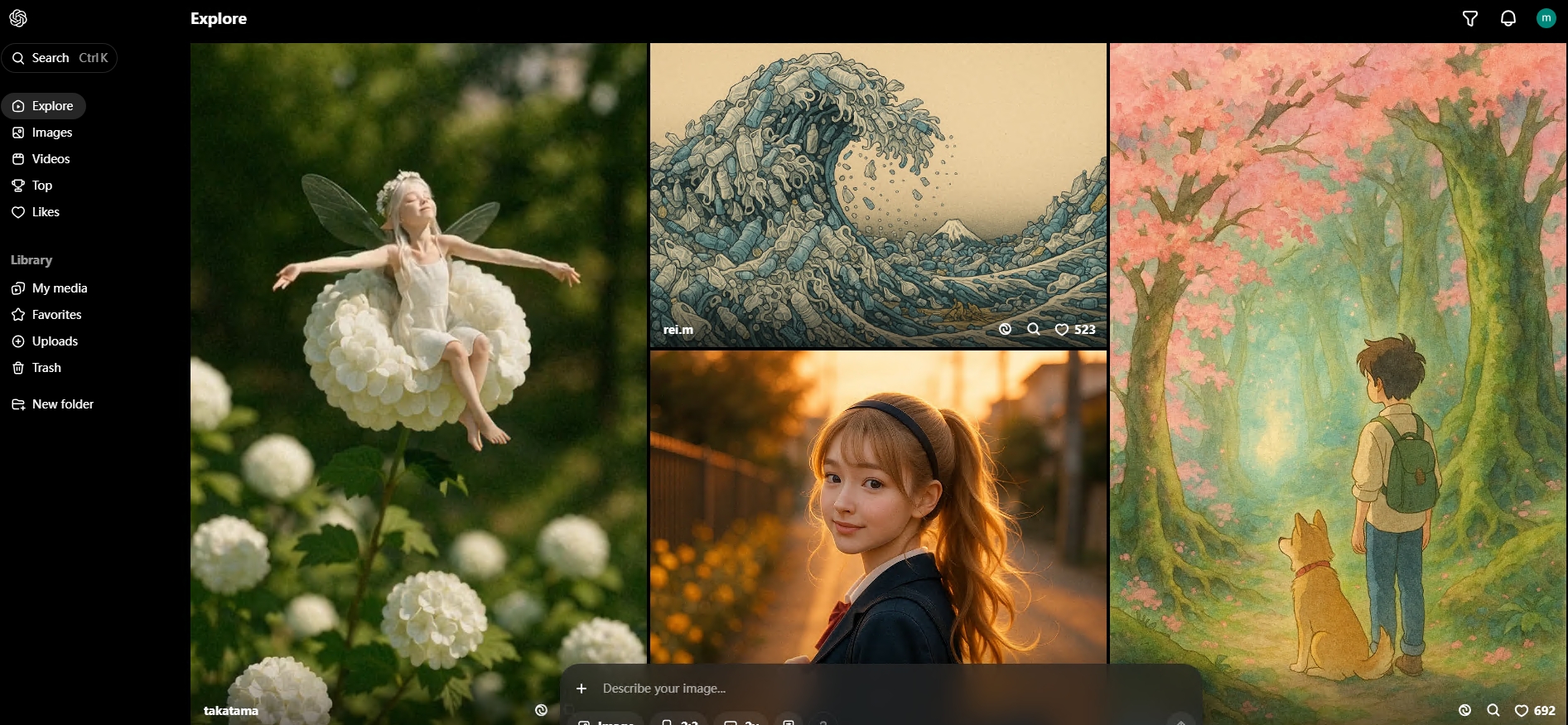Screen dimensions: 1568x725
Task: Open the notifications bell
Action: [x=1508, y=18]
